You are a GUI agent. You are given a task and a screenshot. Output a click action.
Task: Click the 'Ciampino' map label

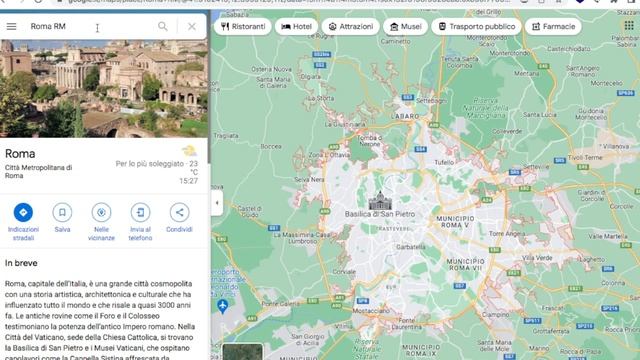495,315
